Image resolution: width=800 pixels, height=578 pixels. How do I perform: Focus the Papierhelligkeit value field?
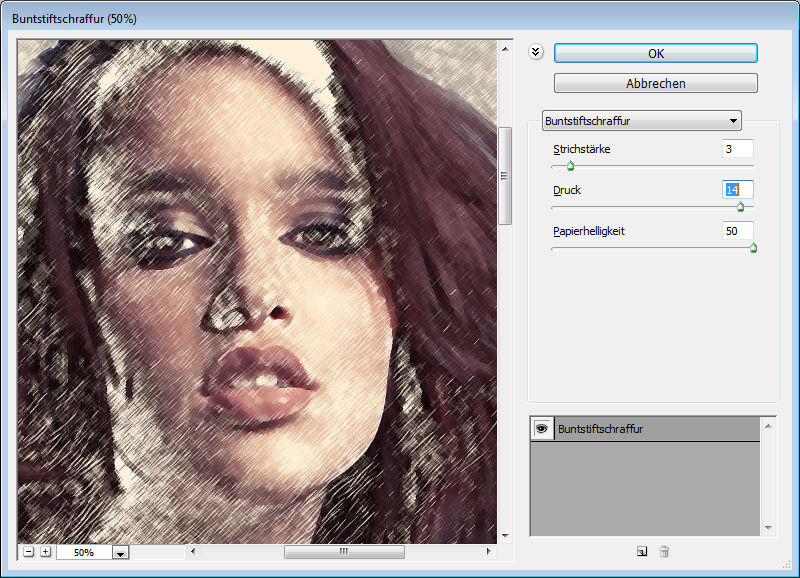coord(738,231)
